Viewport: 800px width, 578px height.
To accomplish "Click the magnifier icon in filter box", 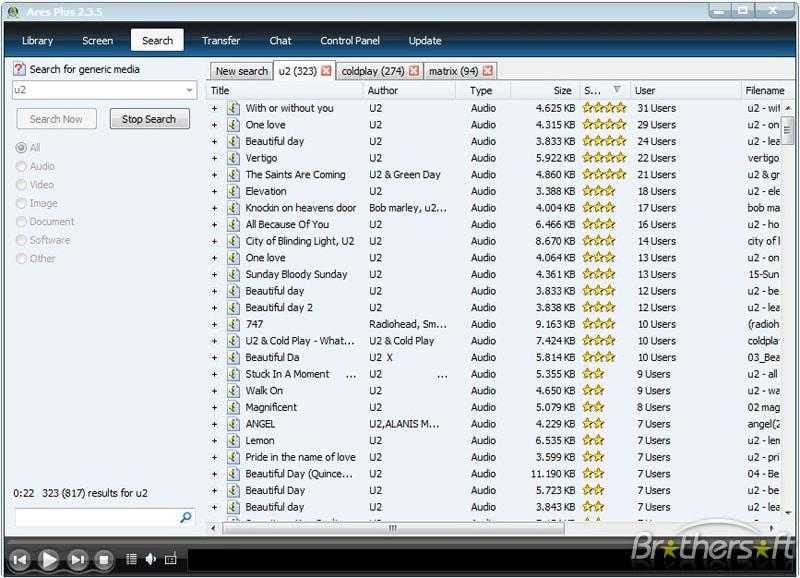I will [x=185, y=517].
